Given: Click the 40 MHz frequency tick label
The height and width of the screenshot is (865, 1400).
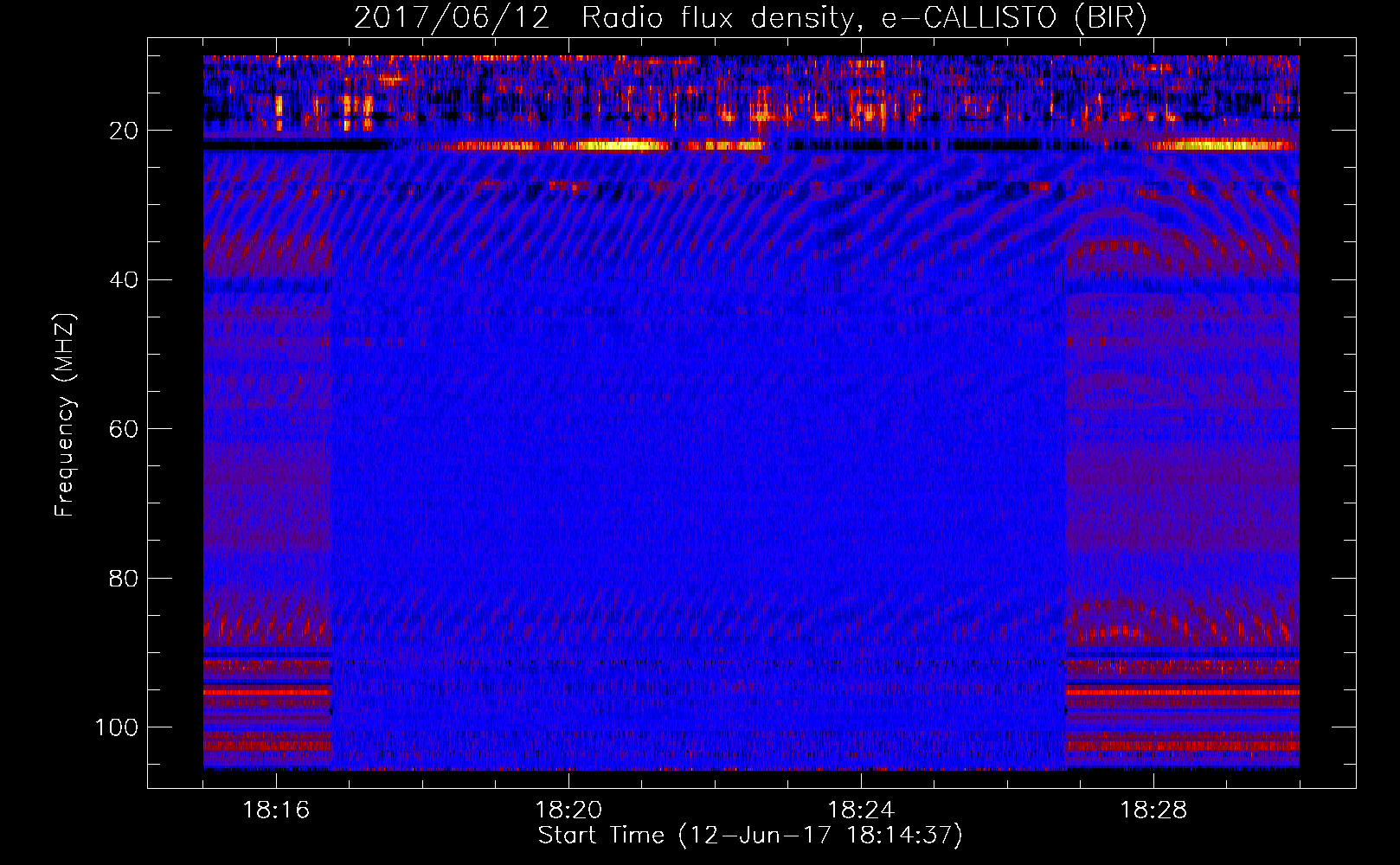Looking at the screenshot, I should (x=124, y=280).
